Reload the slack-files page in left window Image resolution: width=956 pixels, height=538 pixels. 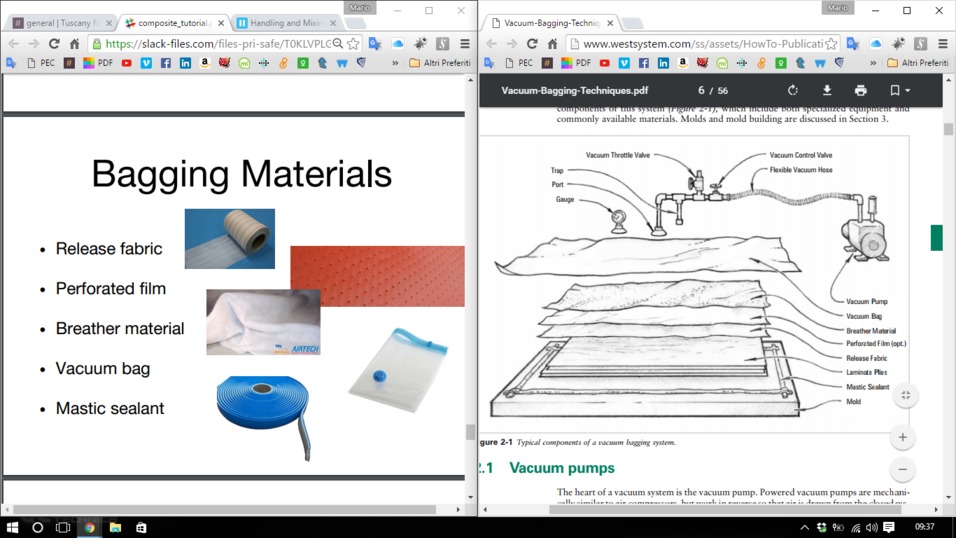(x=54, y=43)
